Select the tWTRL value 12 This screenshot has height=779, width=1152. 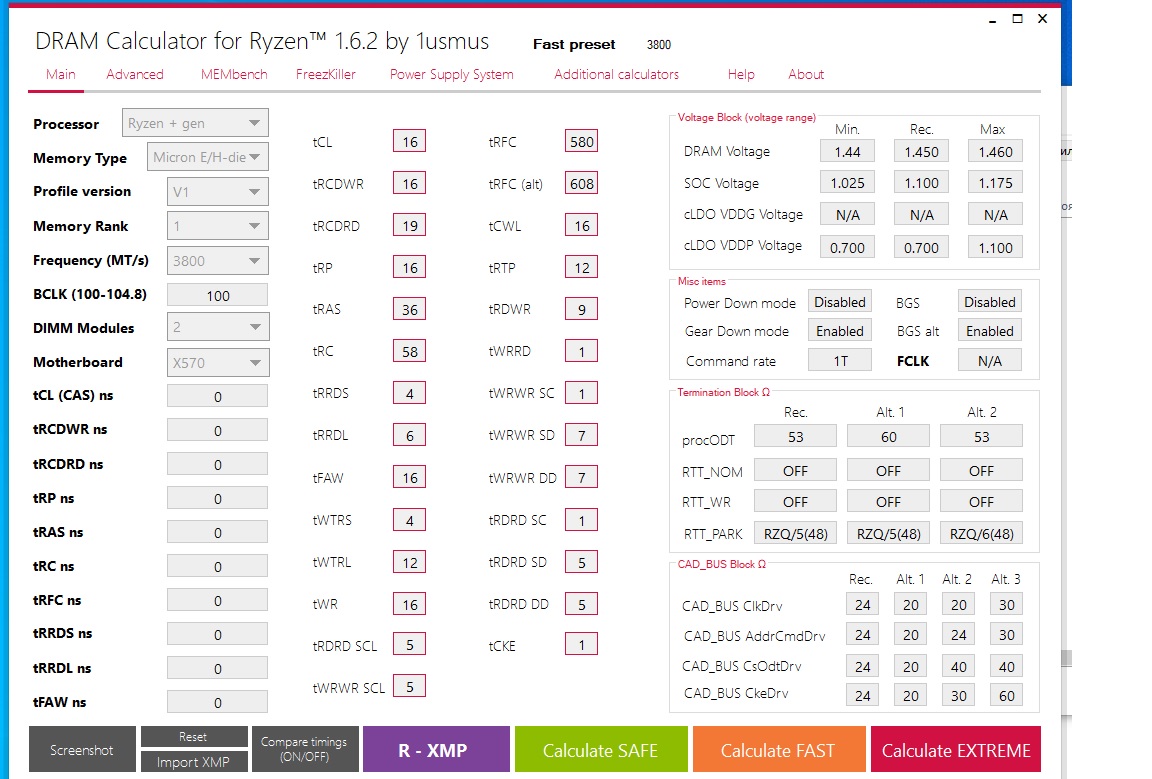click(409, 562)
